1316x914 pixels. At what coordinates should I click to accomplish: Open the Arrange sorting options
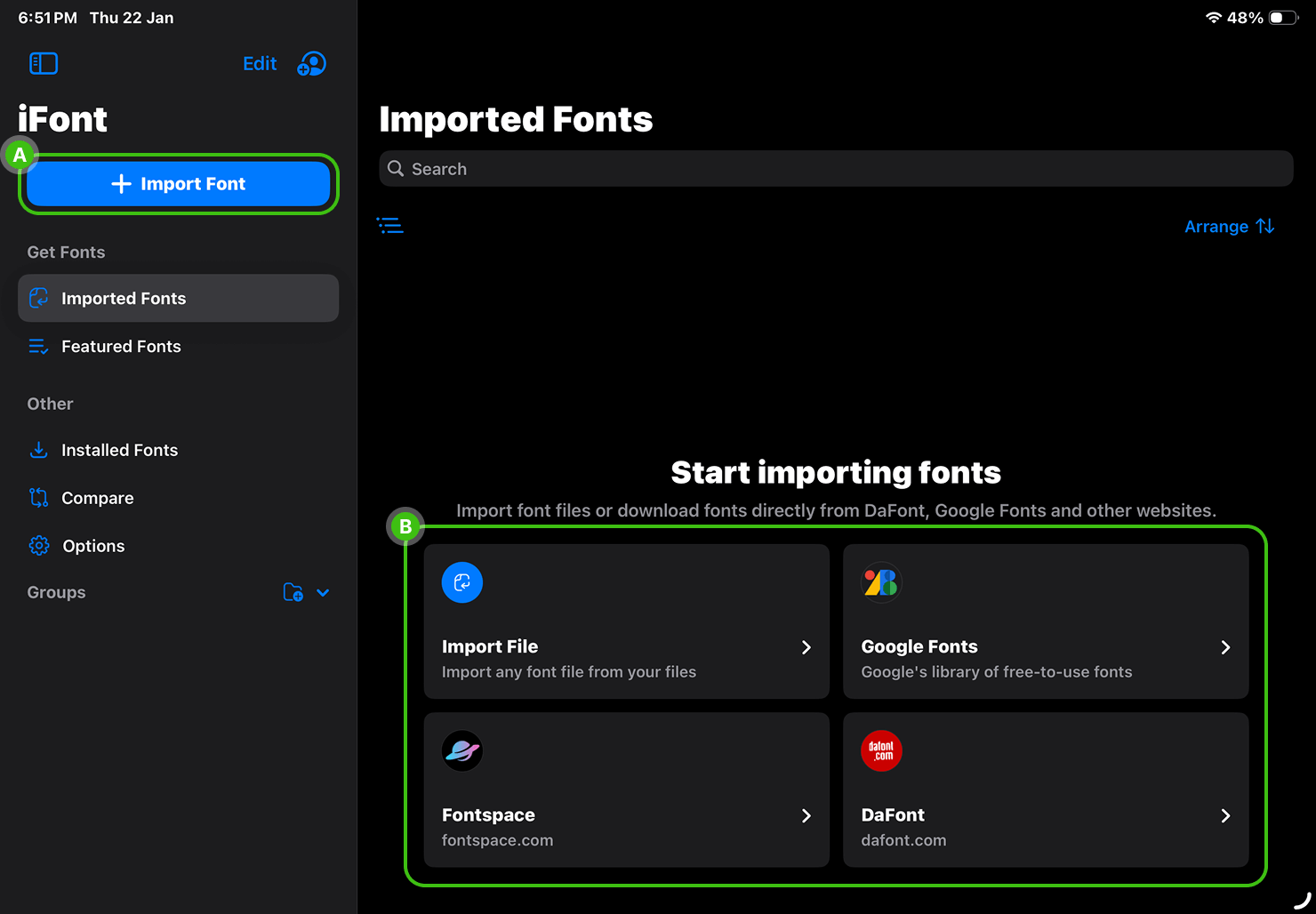[1230, 226]
